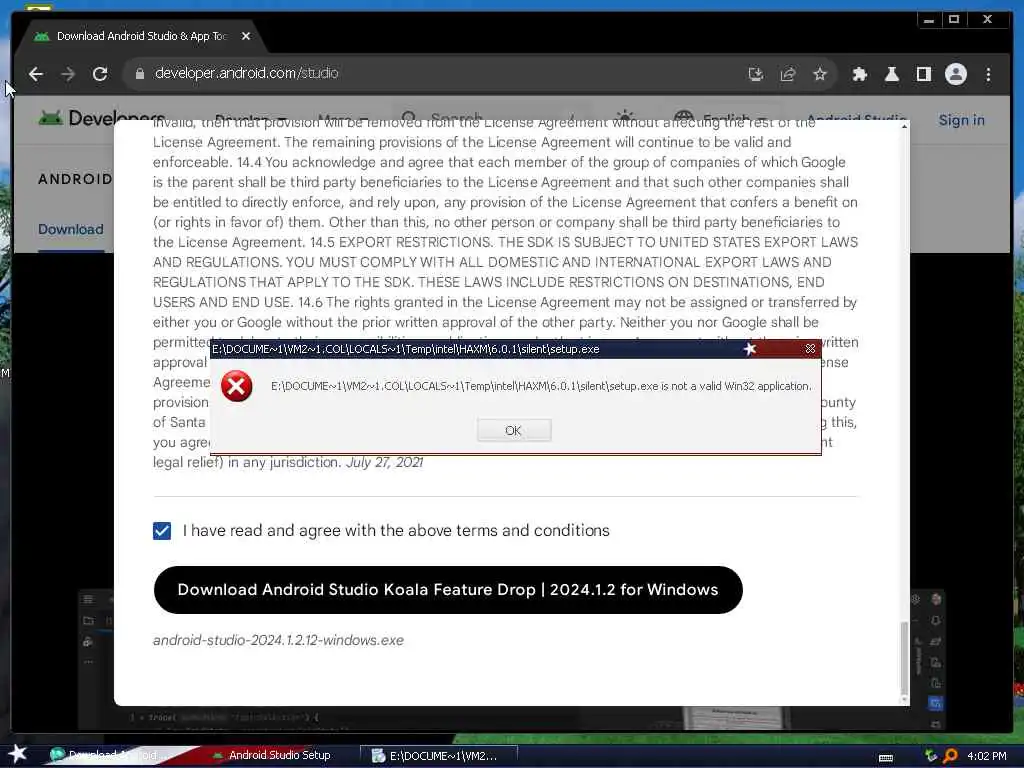Screen dimensions: 1024x768
Task: Click the magnifier search icon in system tray
Action: coord(950,756)
